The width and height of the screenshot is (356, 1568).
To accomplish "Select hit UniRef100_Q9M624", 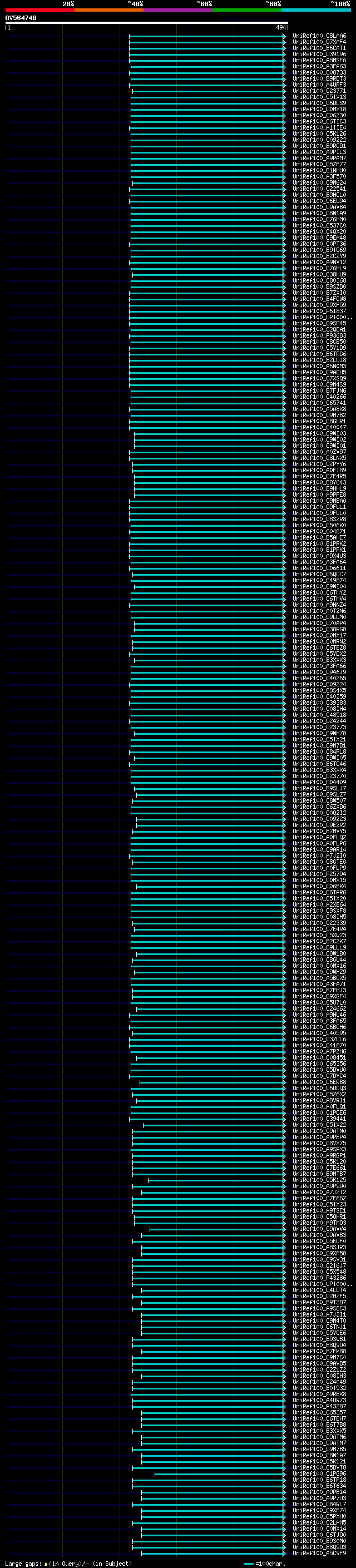I will tap(319, 182).
